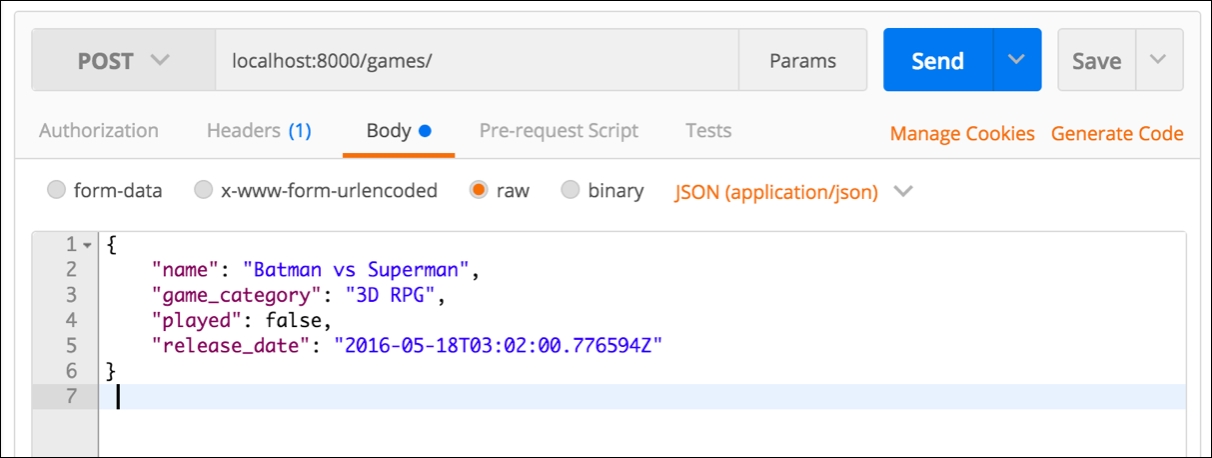The height and width of the screenshot is (458, 1212).
Task: Click the Manage Cookies link
Action: pyautogui.click(x=962, y=133)
